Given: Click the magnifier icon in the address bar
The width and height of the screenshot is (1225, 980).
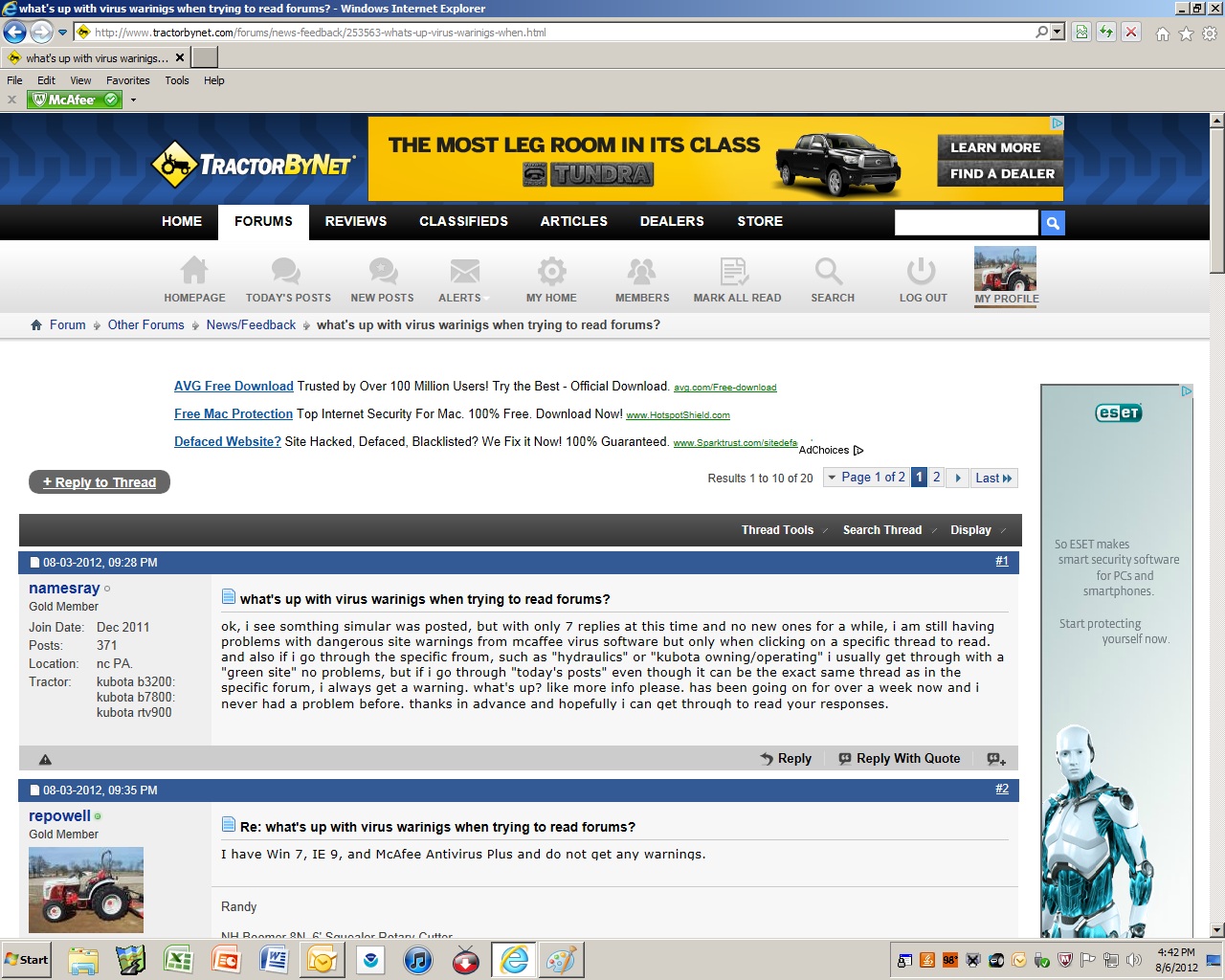Looking at the screenshot, I should click(1042, 33).
